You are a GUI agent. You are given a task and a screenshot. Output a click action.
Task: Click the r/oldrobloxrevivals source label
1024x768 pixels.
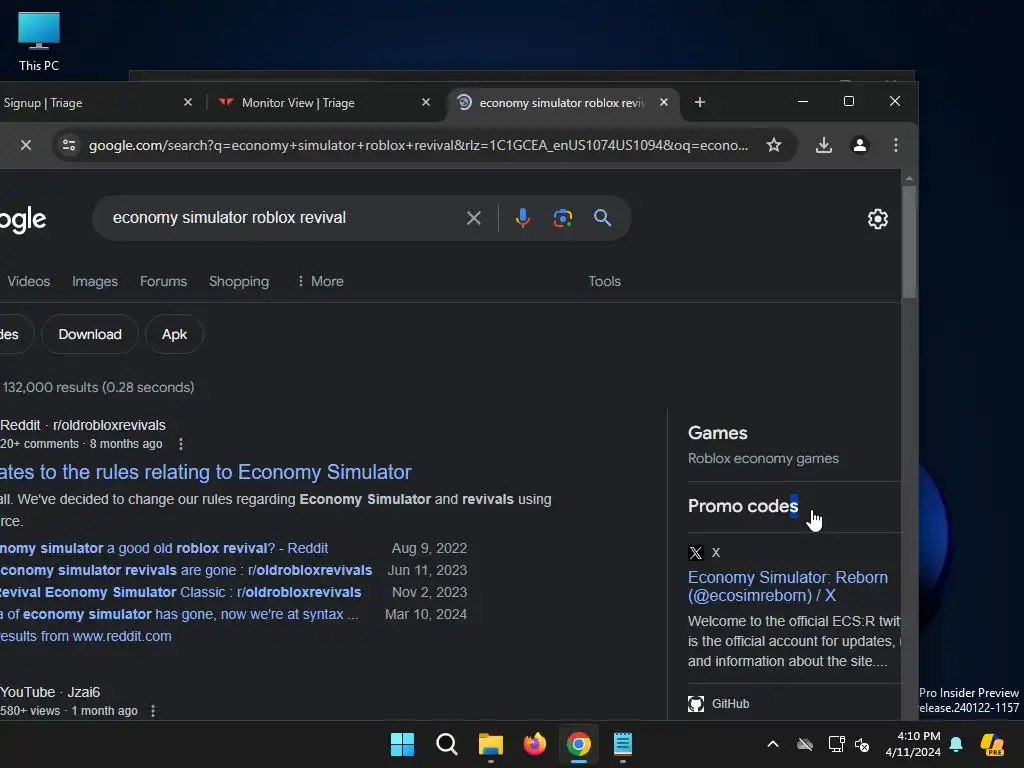(x=109, y=425)
